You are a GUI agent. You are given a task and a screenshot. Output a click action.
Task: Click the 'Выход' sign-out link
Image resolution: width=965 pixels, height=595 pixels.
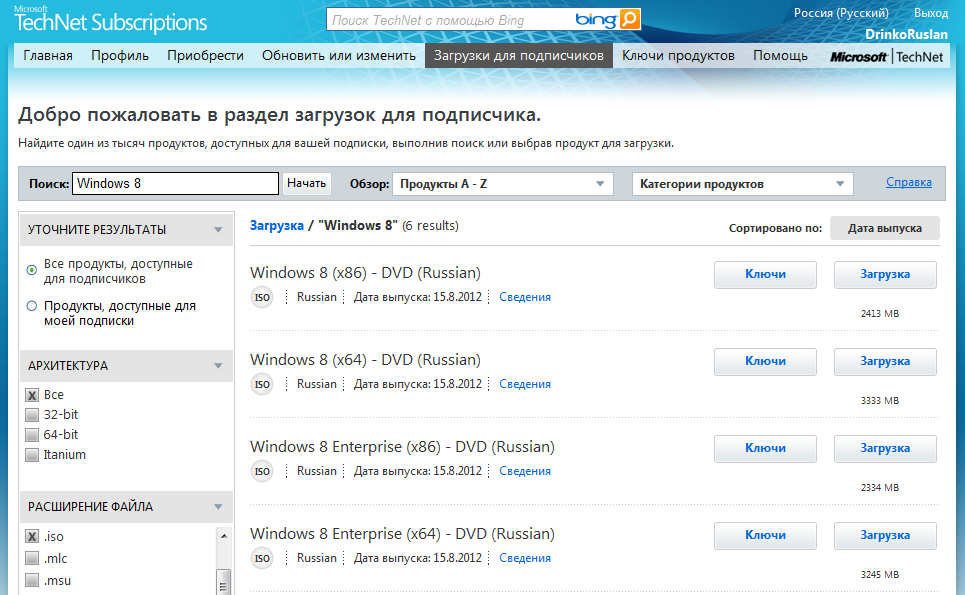coord(931,13)
